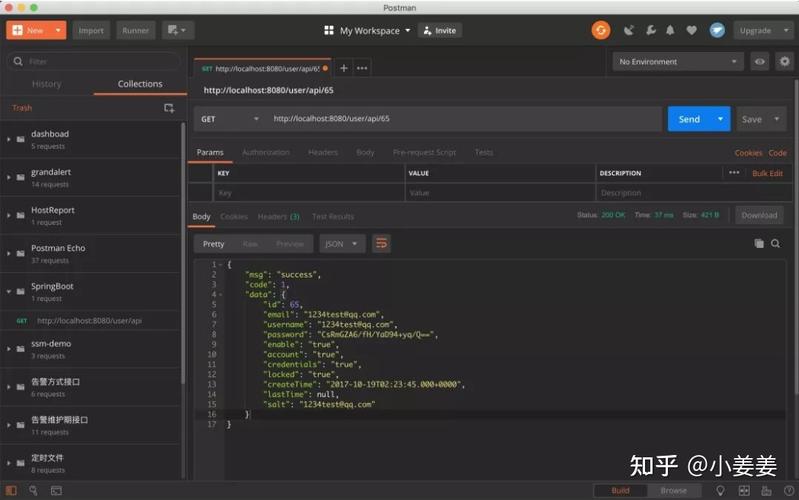Open Postman console icon
The height and width of the screenshot is (500, 799).
56,490
